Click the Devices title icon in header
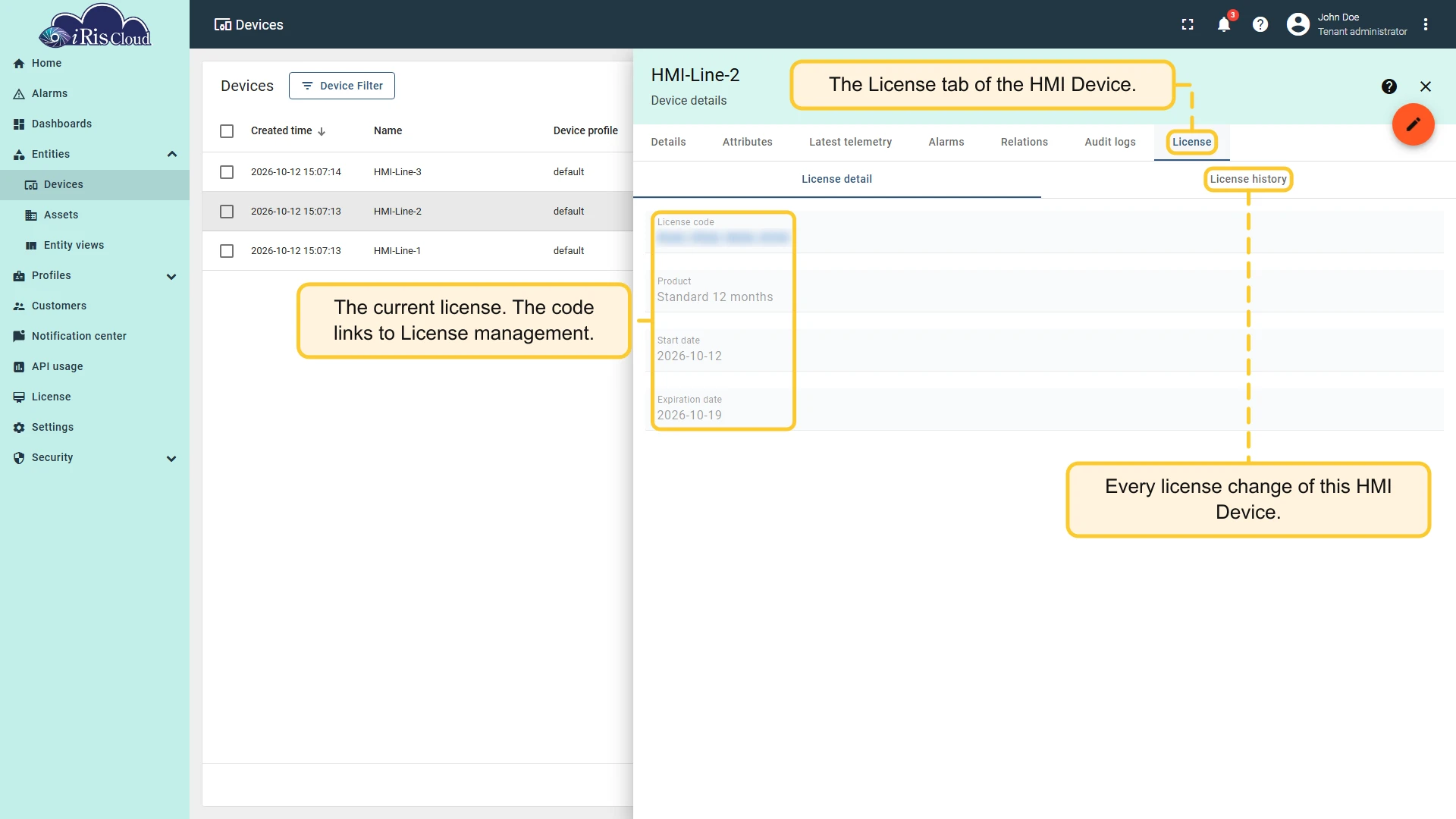Image resolution: width=1456 pixels, height=819 pixels. click(223, 25)
